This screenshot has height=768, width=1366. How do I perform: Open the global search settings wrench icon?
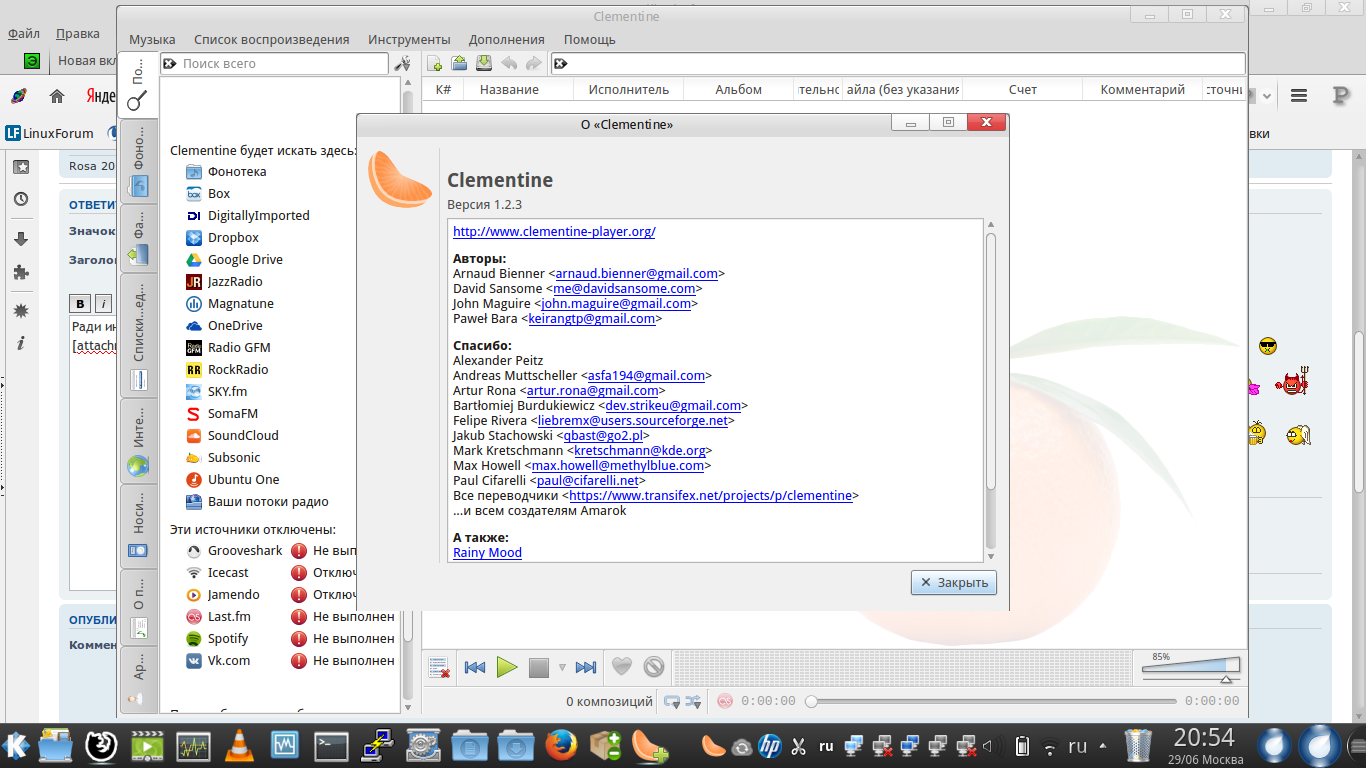(x=402, y=63)
